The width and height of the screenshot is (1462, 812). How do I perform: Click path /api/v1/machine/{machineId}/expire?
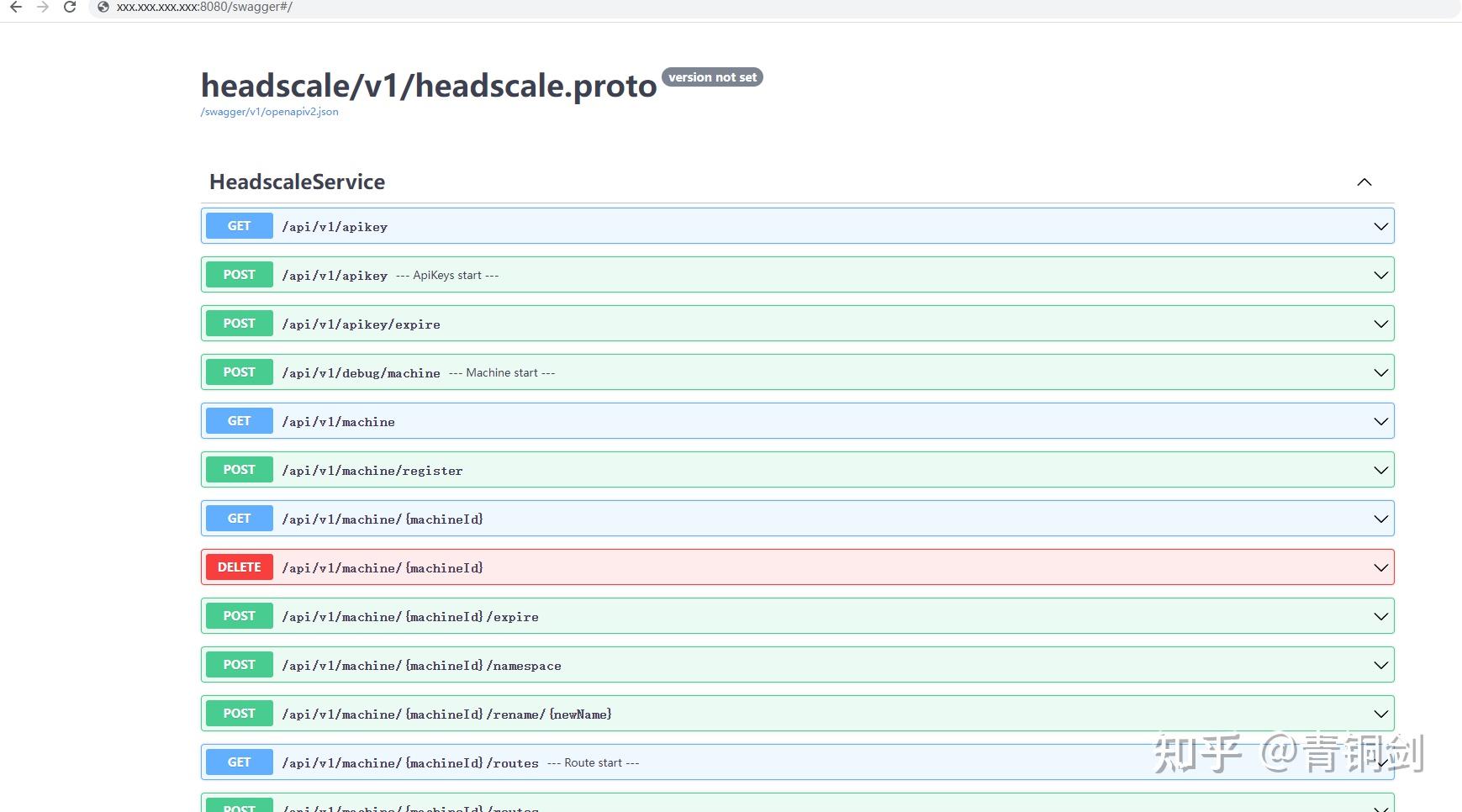point(410,617)
